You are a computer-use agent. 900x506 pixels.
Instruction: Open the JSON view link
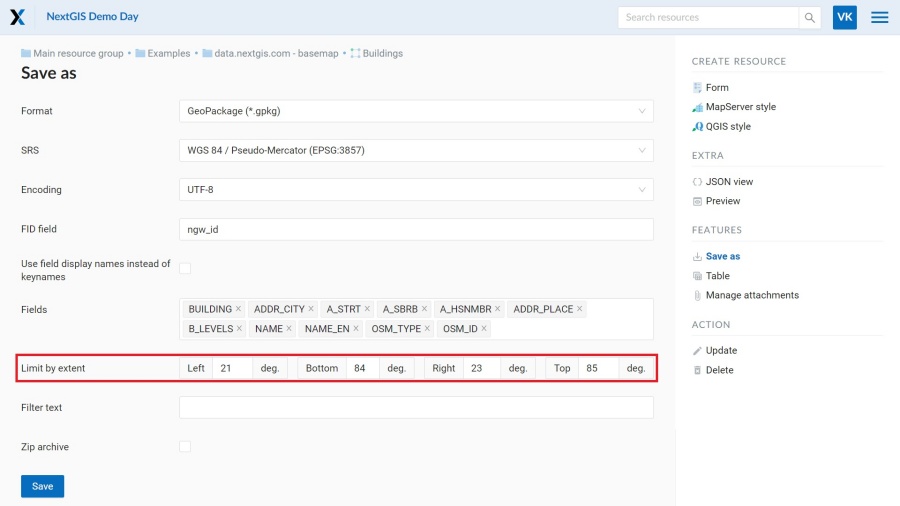point(729,181)
